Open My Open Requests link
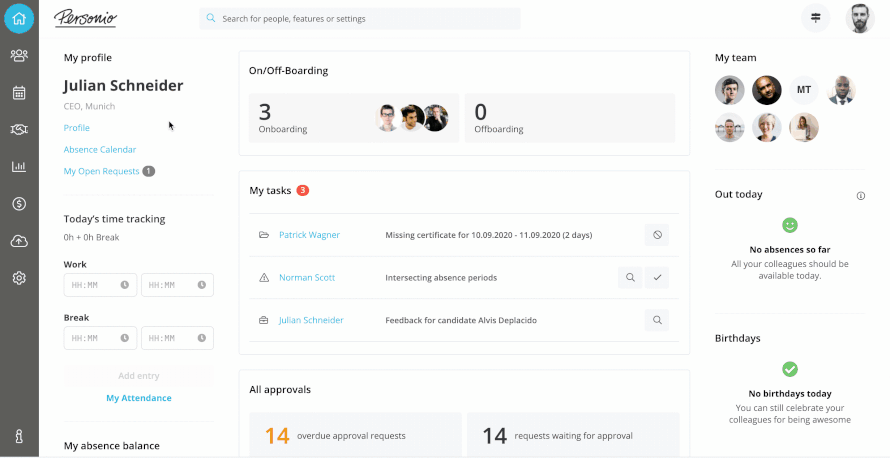This screenshot has width=890, height=458. click(x=101, y=172)
